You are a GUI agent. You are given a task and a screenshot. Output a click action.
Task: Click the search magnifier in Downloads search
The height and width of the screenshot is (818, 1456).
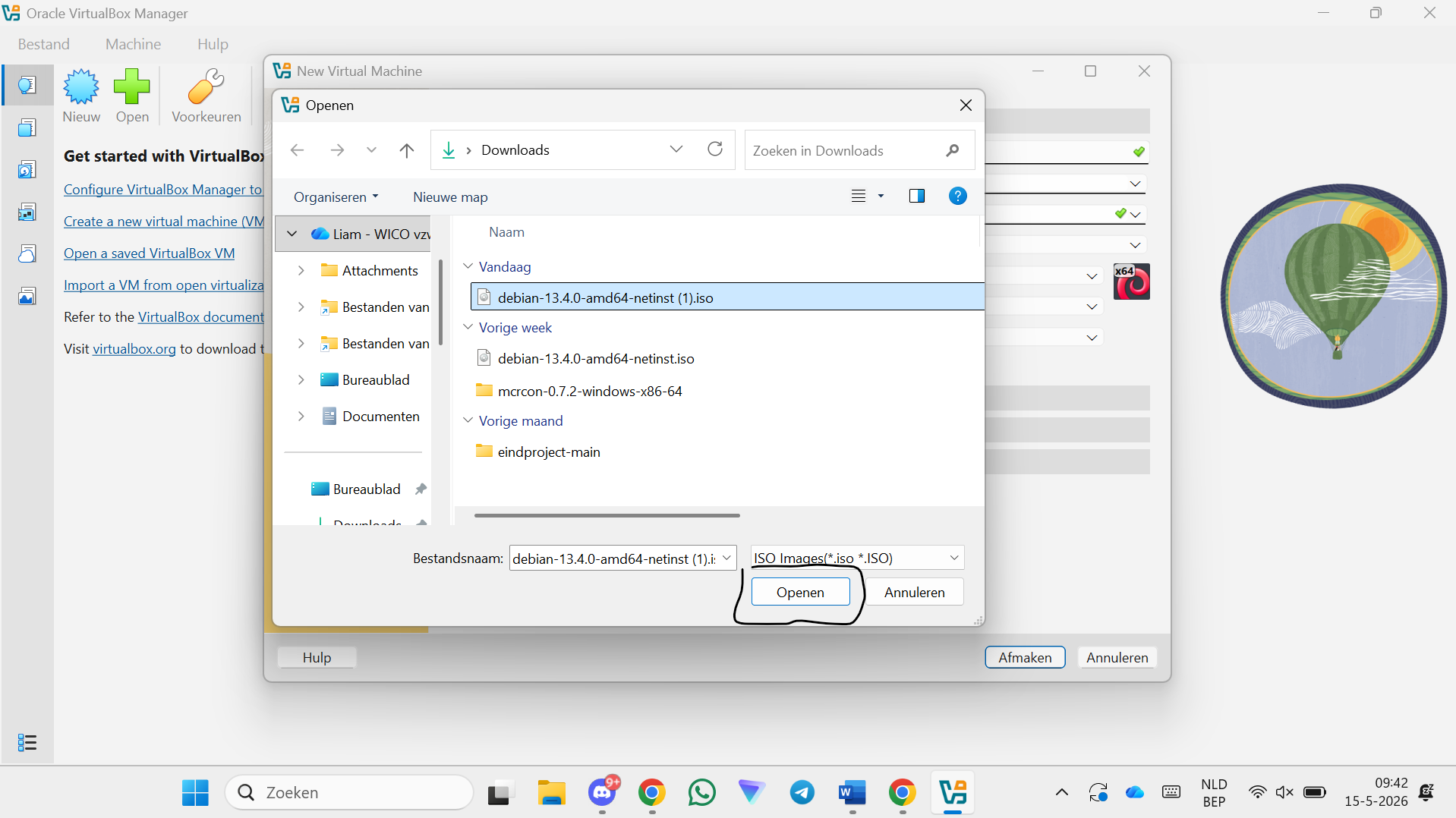coord(953,150)
